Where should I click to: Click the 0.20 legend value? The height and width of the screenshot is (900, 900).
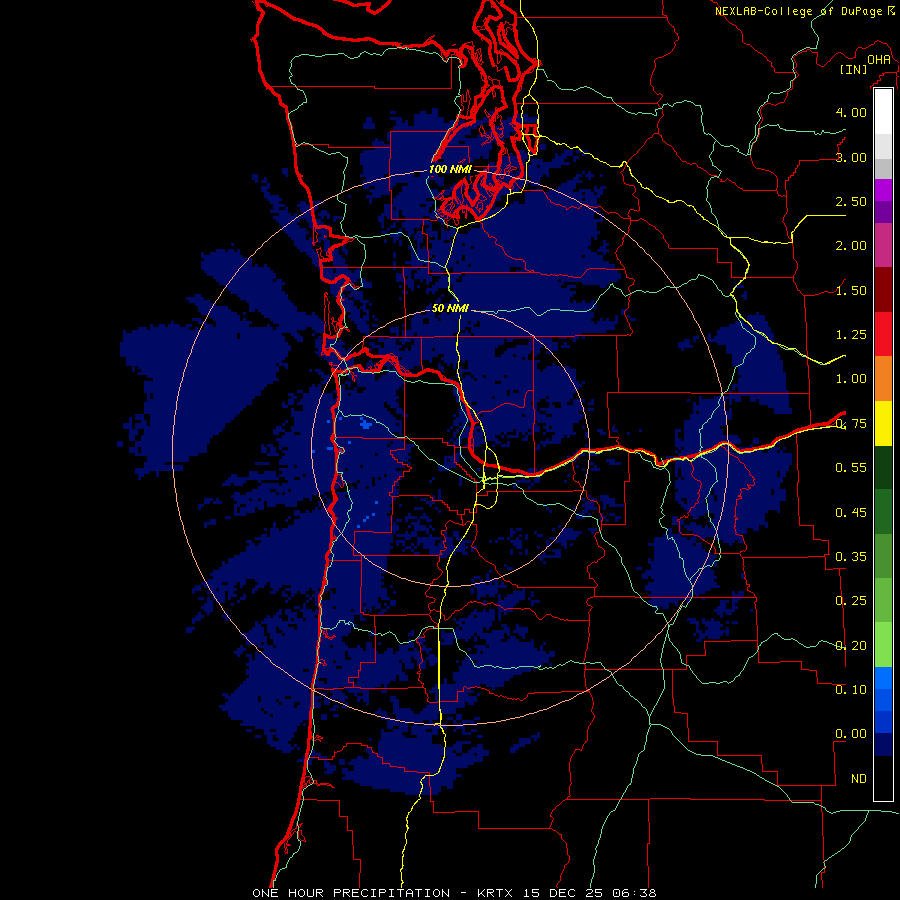click(x=851, y=646)
